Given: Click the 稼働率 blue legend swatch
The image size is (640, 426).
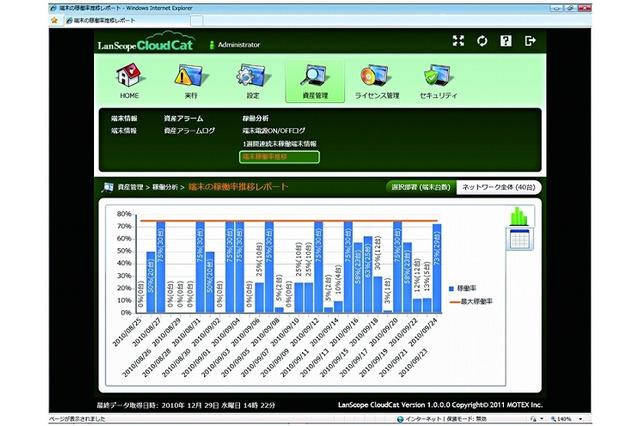Looking at the screenshot, I should point(451,289).
